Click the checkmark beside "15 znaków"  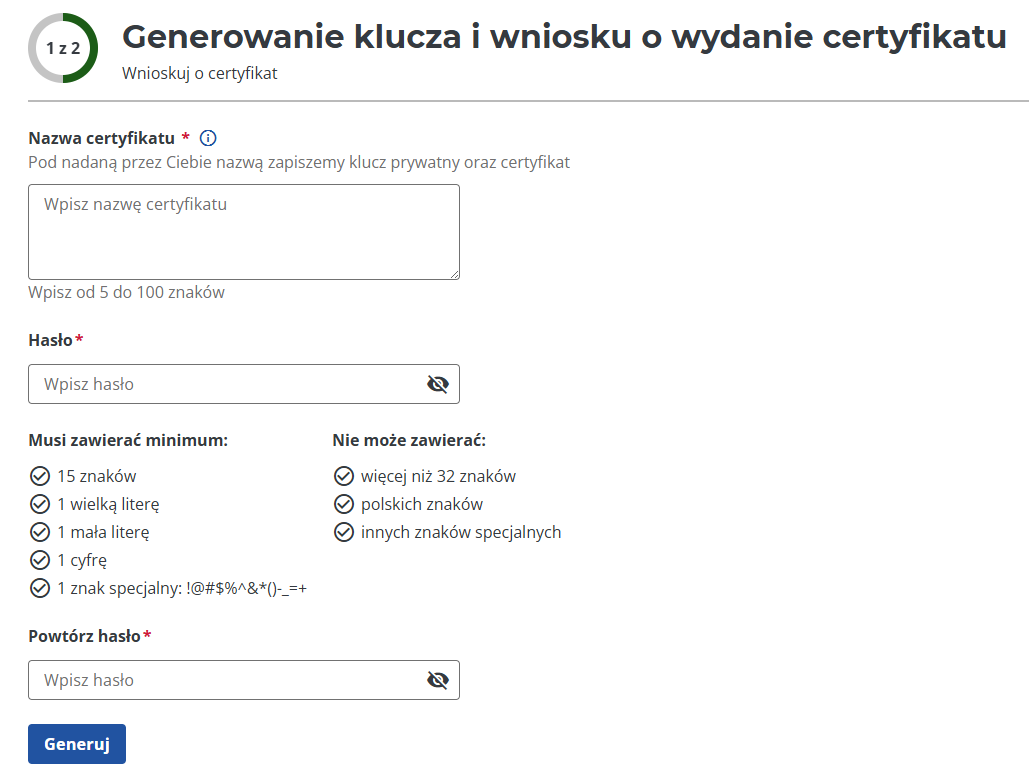coord(41,476)
